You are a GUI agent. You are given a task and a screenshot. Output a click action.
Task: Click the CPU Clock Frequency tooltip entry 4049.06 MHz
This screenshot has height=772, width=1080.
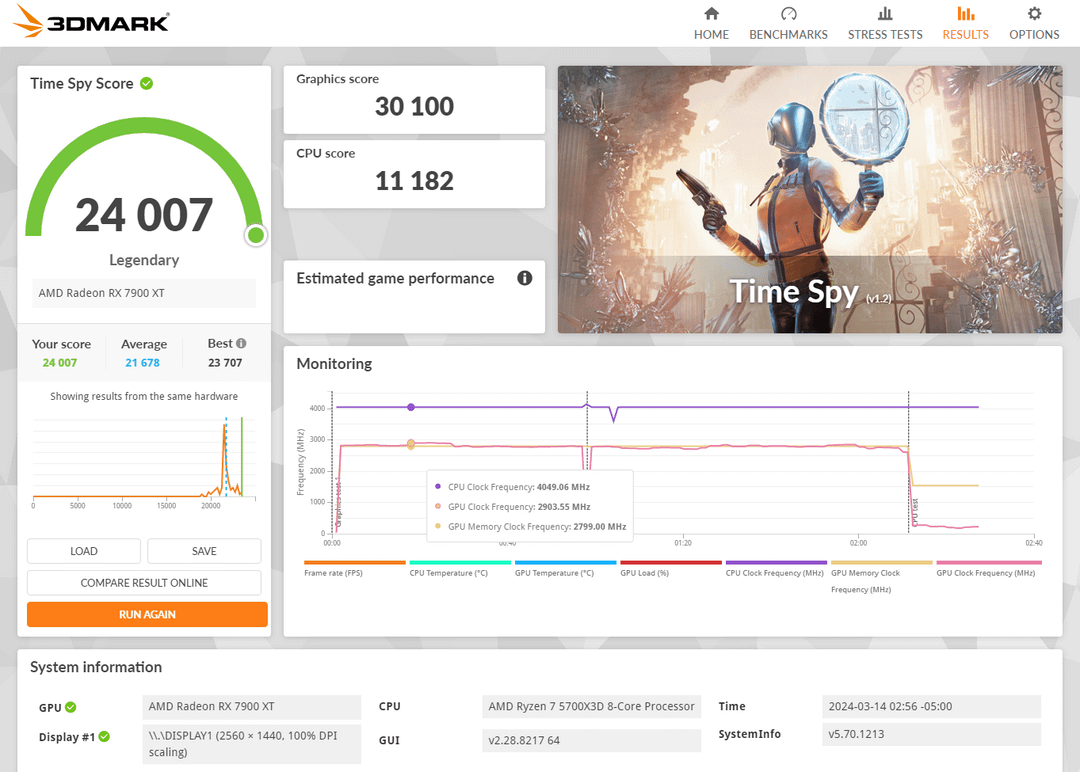click(512, 487)
